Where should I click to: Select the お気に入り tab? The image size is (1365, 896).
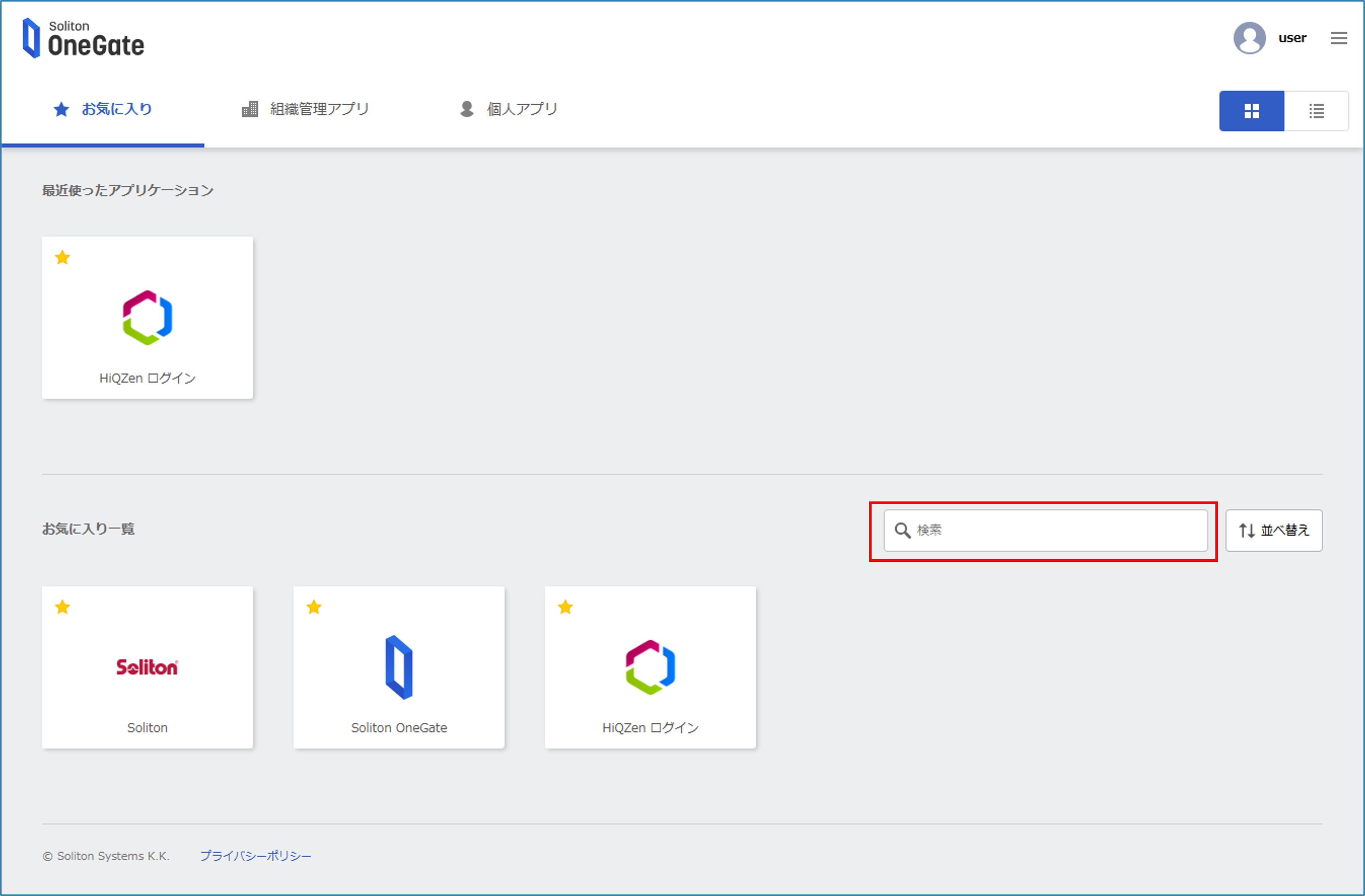coord(103,109)
